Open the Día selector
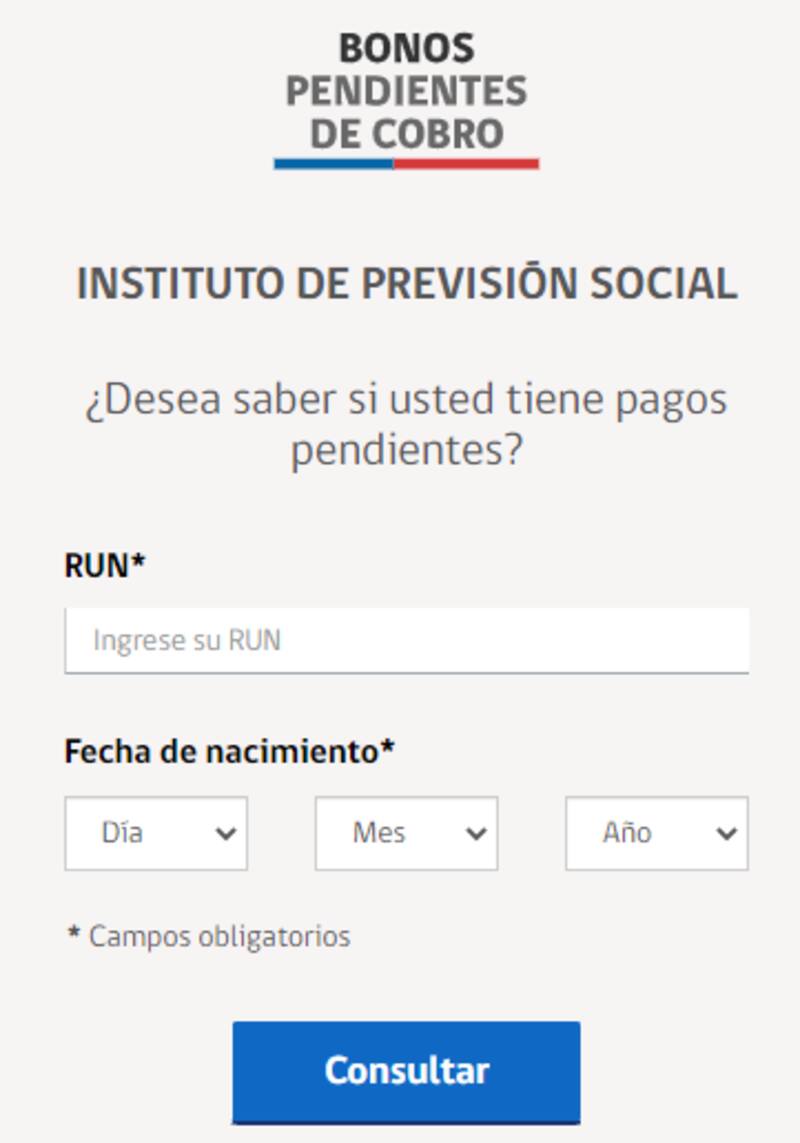The height and width of the screenshot is (1143, 800). [x=155, y=832]
